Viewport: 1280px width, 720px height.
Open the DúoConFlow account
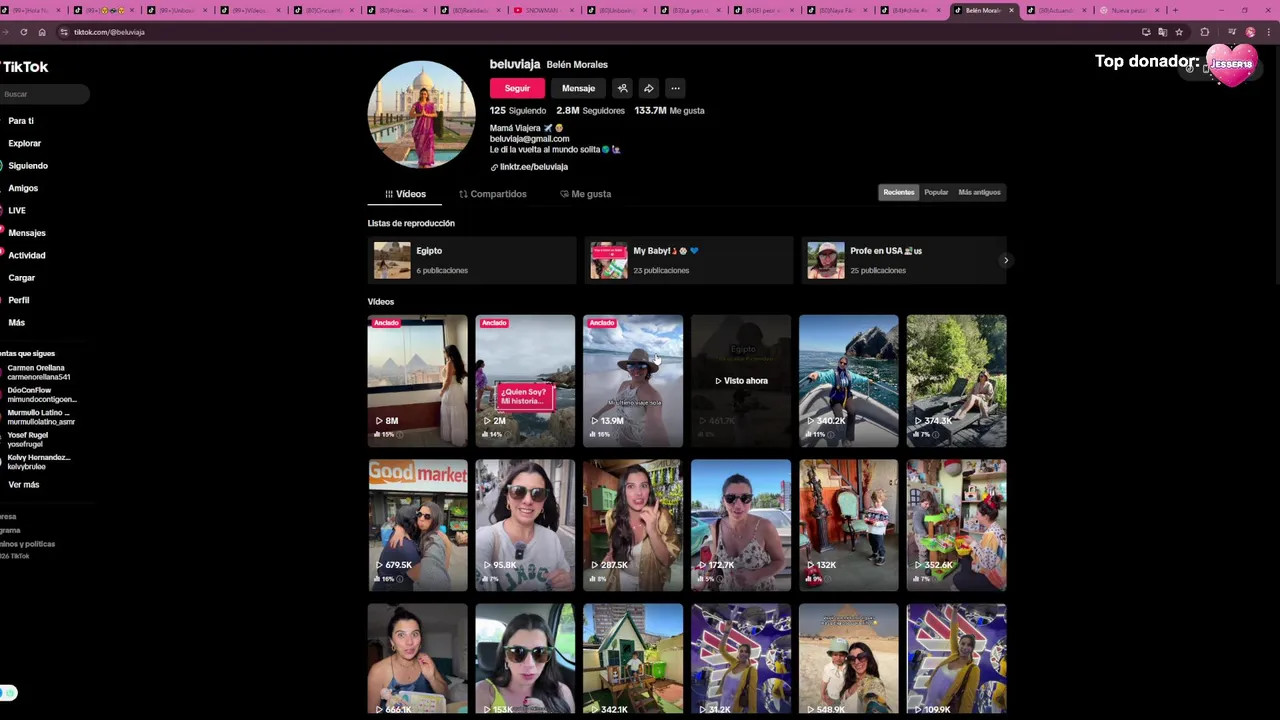coord(40,394)
